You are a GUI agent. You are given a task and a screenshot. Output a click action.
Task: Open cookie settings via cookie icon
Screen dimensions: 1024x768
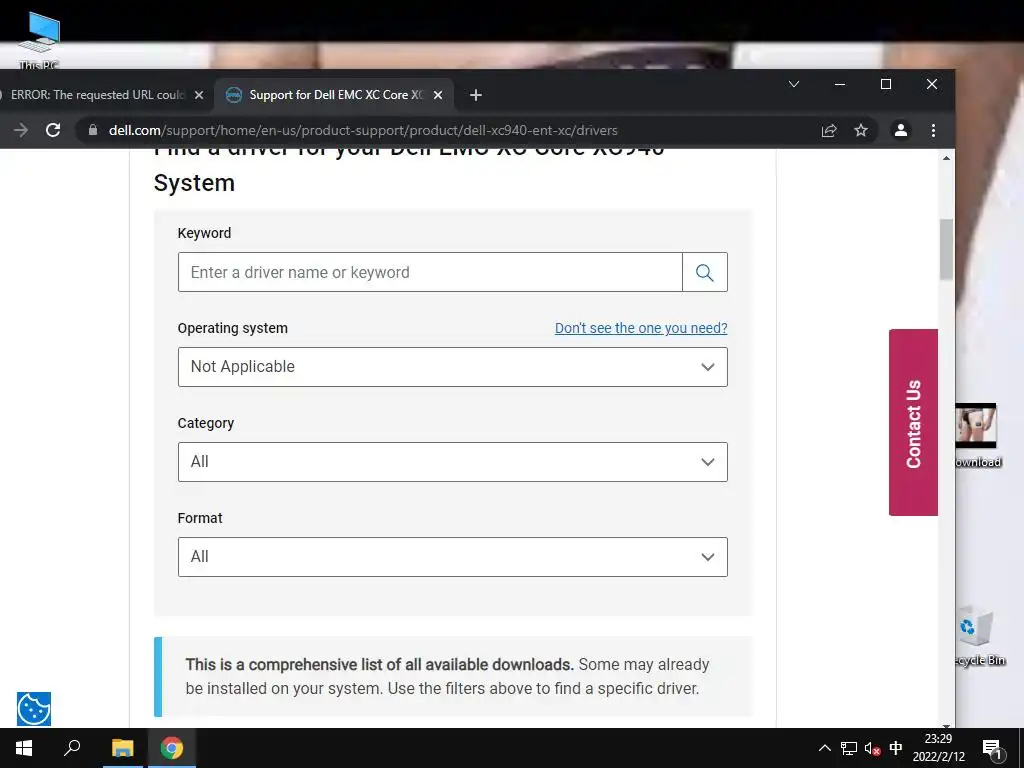coord(34,709)
